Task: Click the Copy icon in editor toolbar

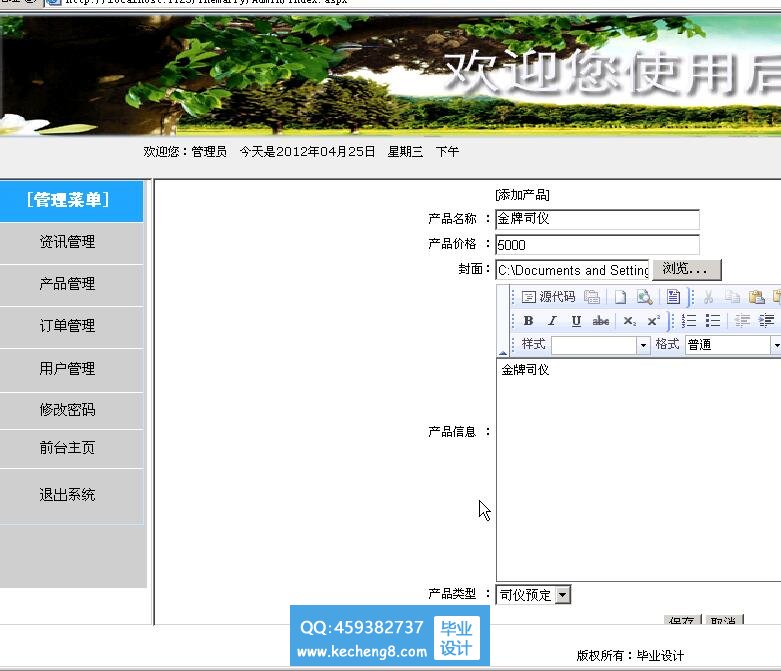Action: [732, 297]
